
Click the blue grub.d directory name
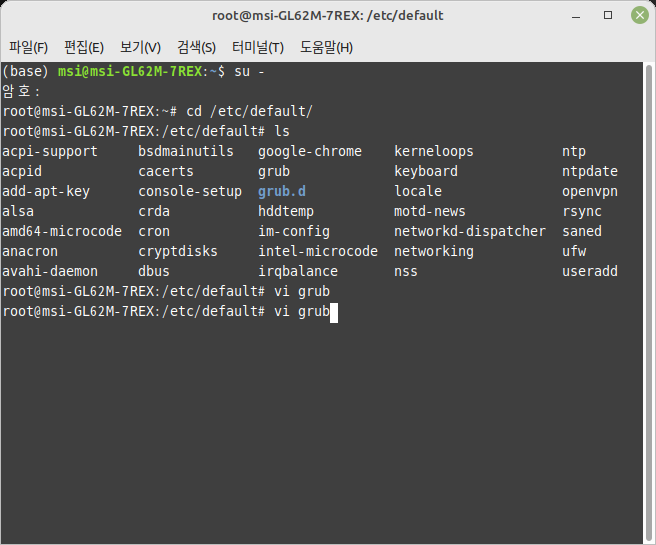(282, 192)
